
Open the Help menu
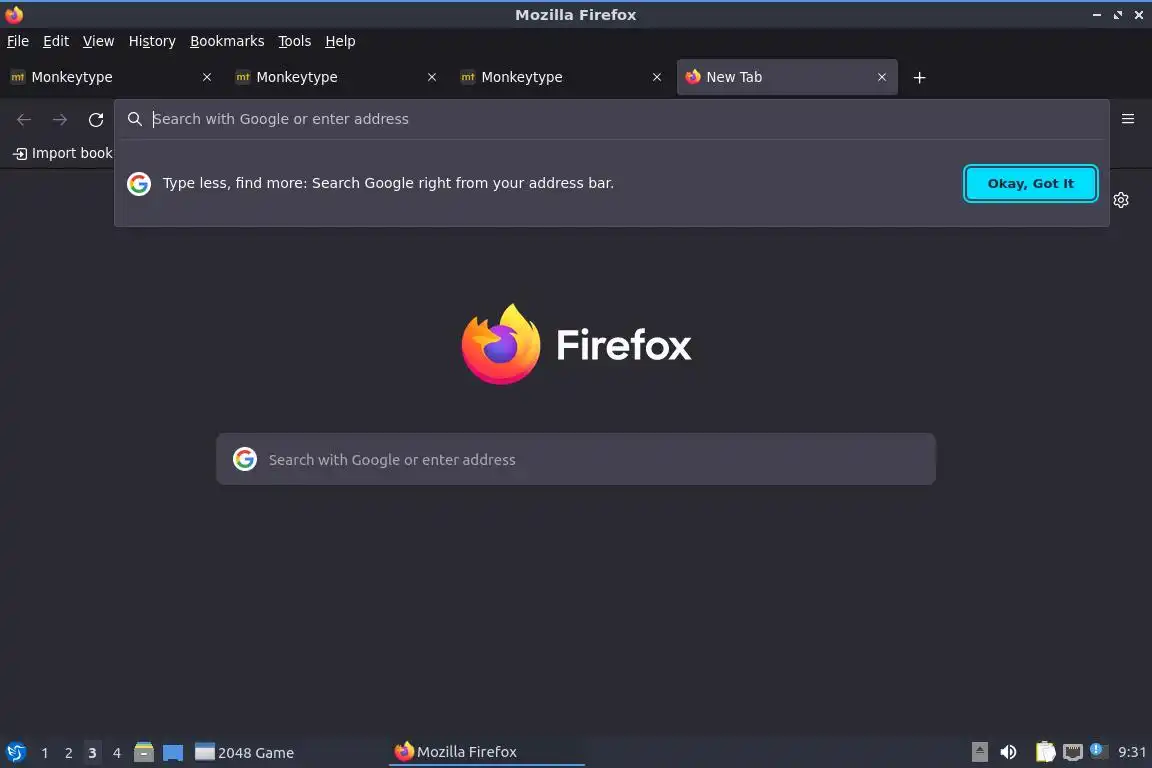[340, 41]
